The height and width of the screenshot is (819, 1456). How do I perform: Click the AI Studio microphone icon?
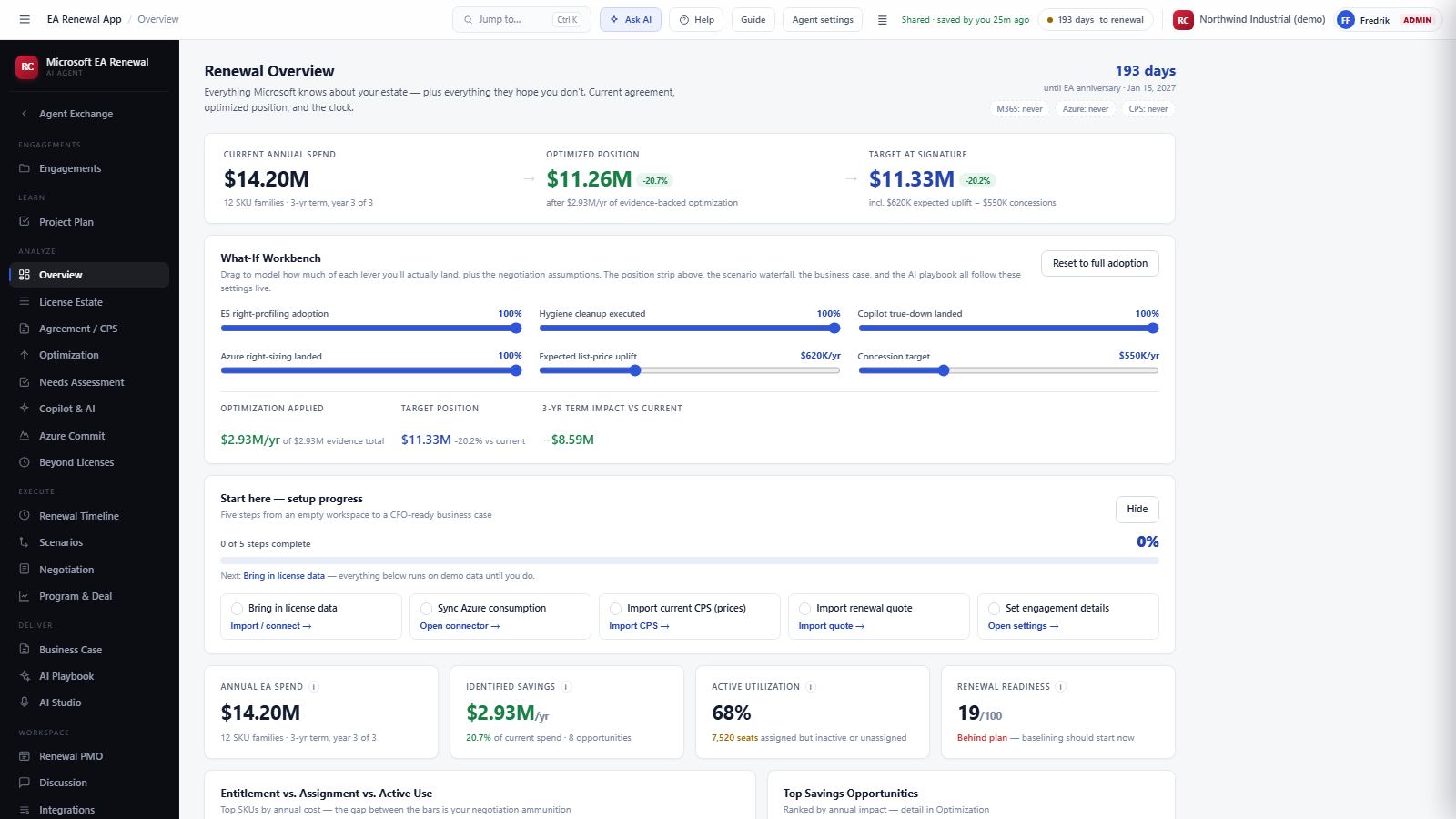(25, 703)
